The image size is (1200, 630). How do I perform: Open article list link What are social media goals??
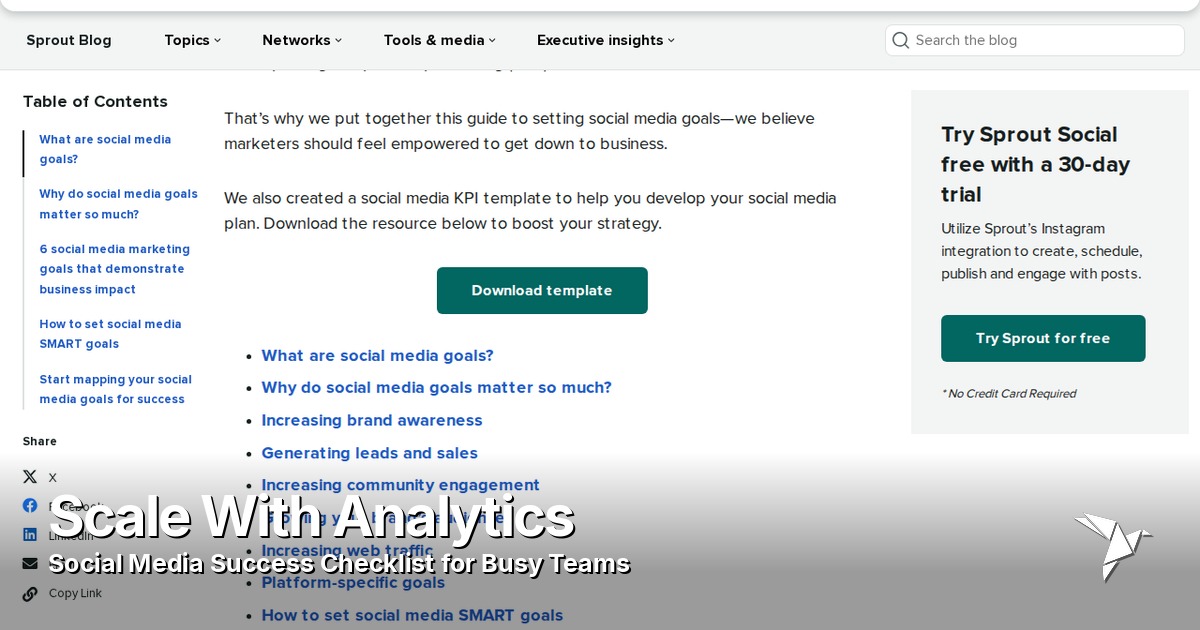click(x=377, y=355)
